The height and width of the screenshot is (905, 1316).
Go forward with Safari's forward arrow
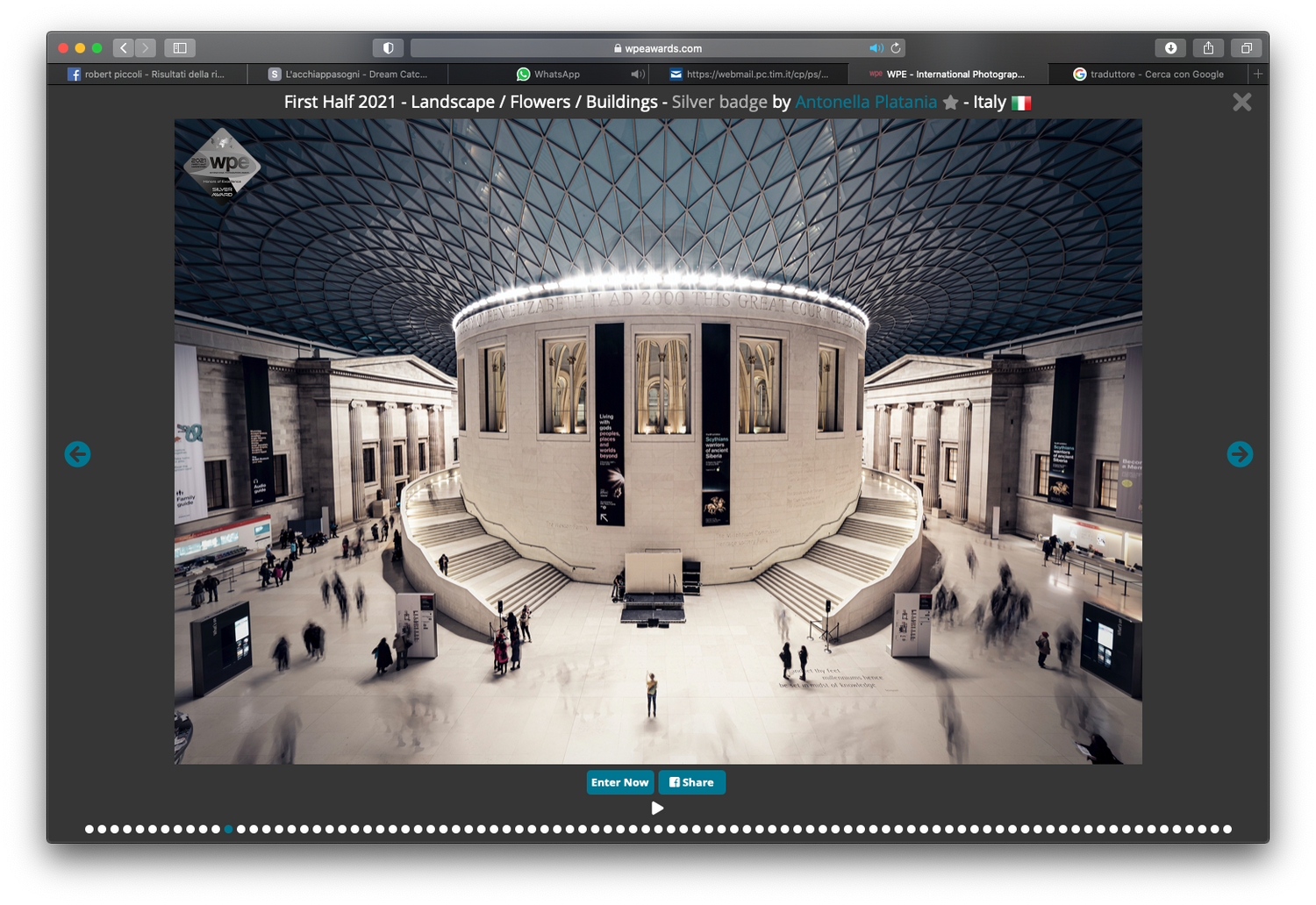tap(146, 48)
